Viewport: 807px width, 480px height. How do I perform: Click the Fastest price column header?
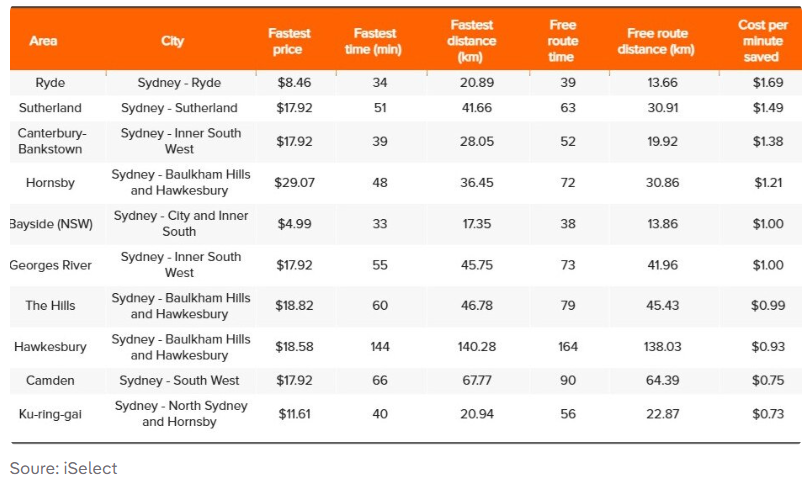click(290, 41)
